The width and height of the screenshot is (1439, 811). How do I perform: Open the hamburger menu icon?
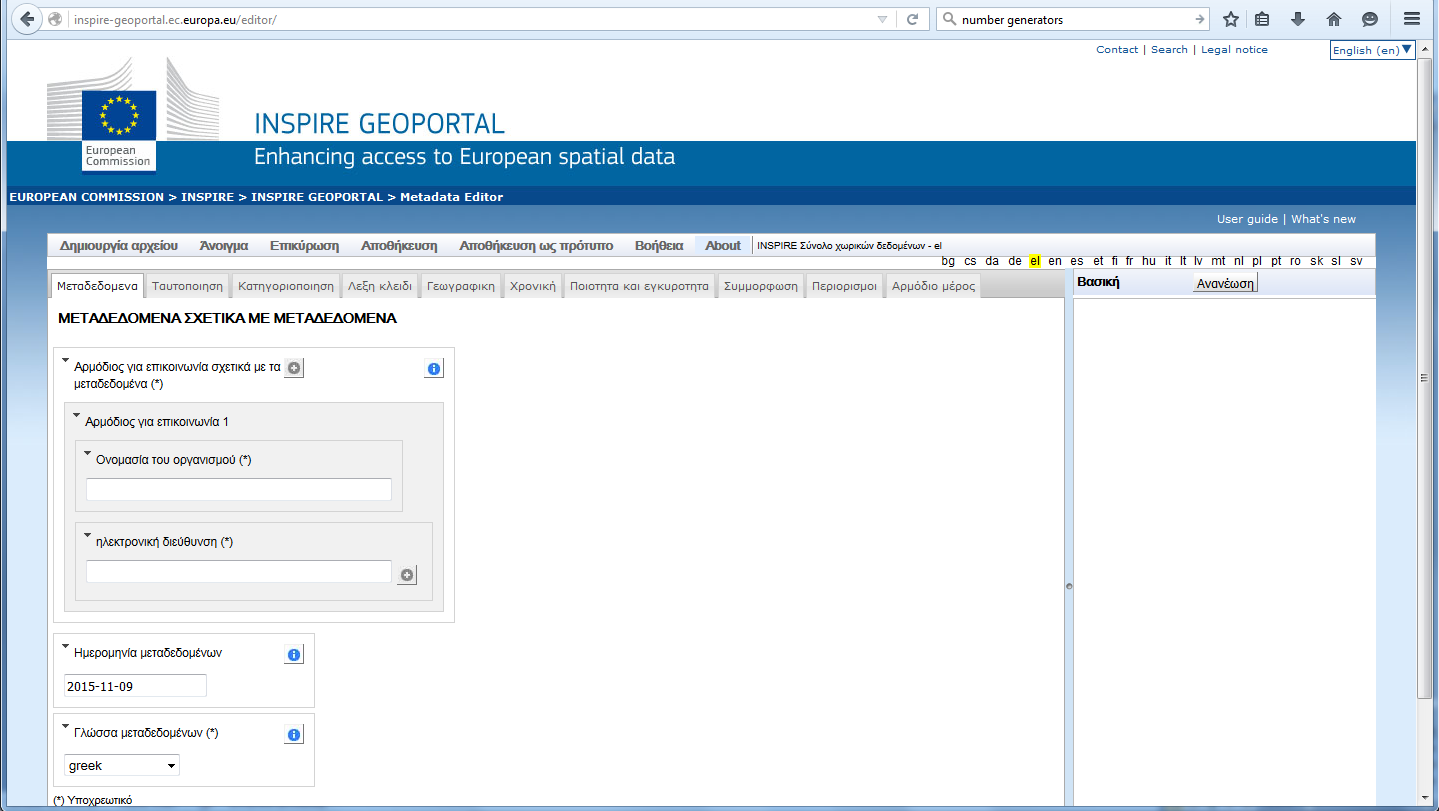pos(1412,19)
